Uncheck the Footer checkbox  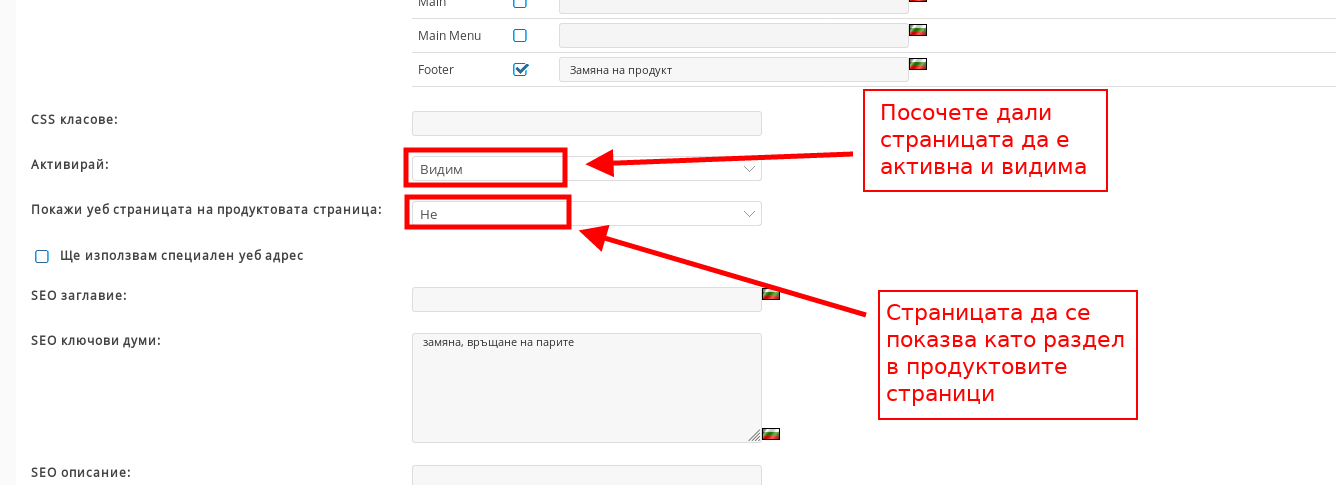(520, 70)
